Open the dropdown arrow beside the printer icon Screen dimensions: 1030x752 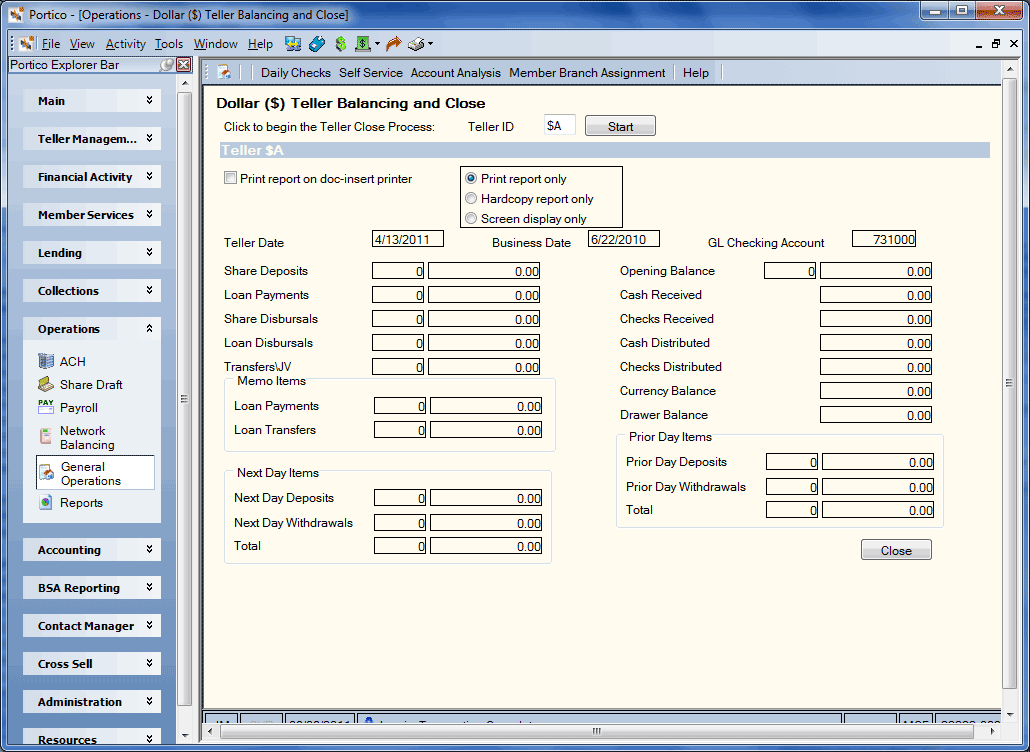click(x=430, y=44)
